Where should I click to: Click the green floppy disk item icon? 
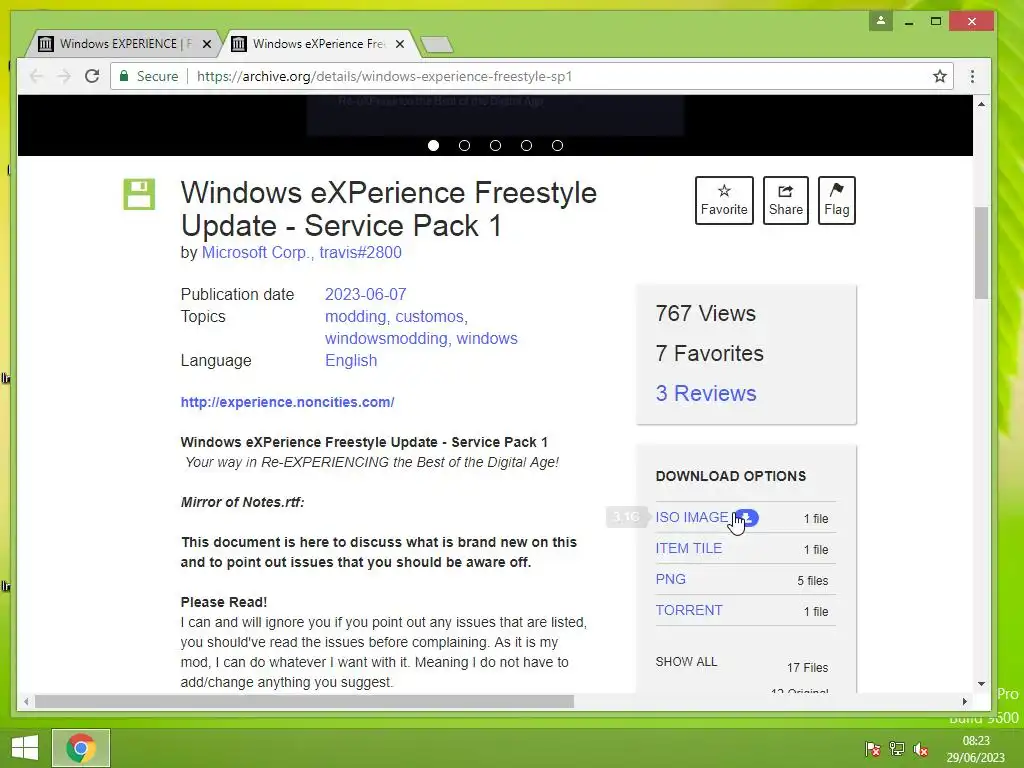tap(139, 194)
